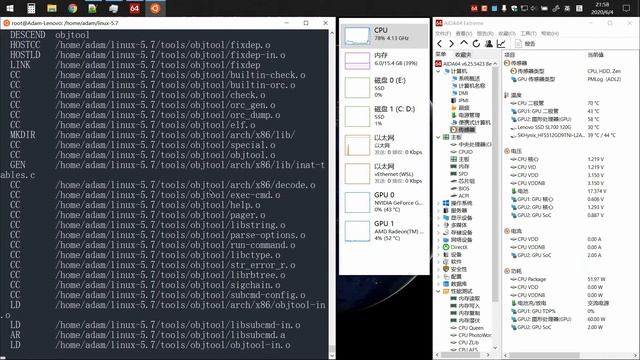Viewport: 640px width, 360px height.
Task: Collapse the 主板 tree node
Action: pos(438,137)
